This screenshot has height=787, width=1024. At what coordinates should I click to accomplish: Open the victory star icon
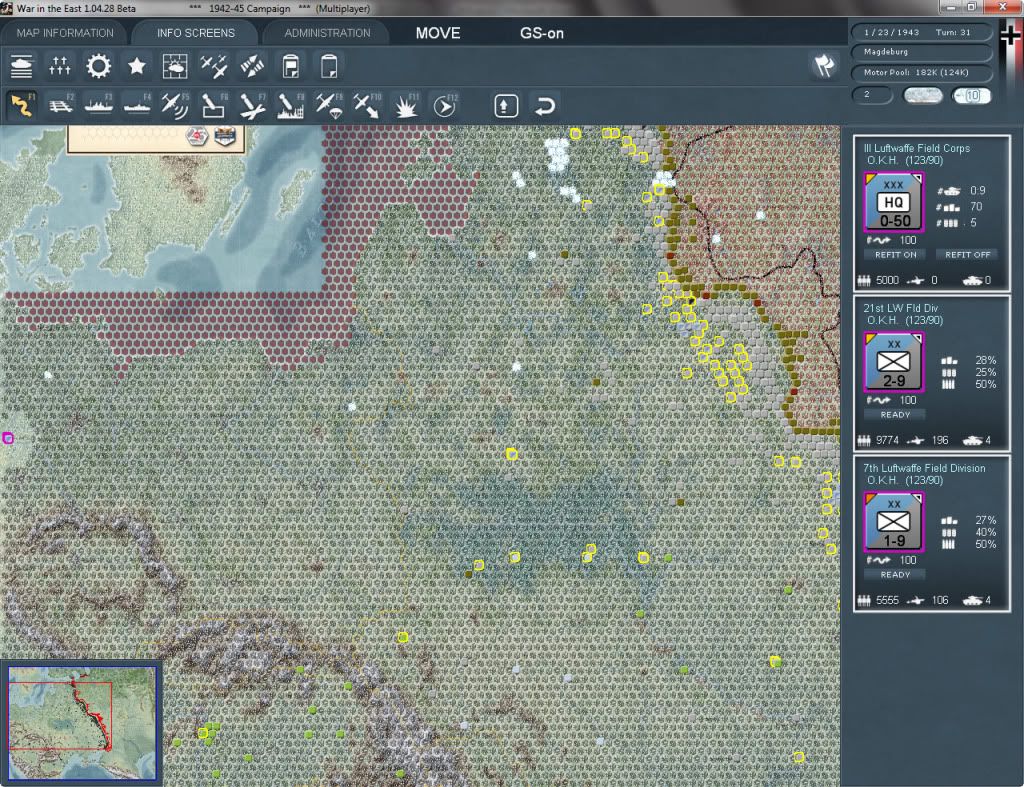pos(136,66)
